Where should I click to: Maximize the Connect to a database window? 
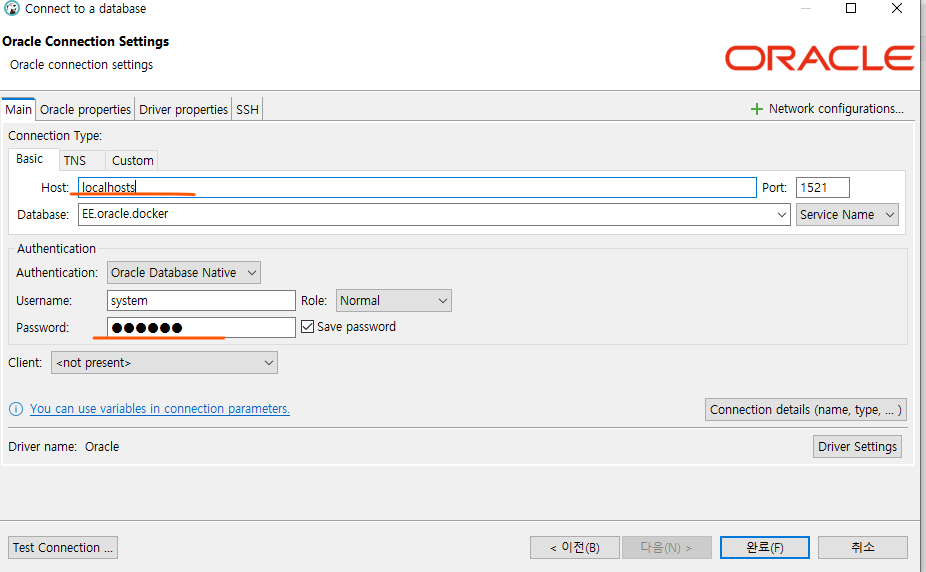[851, 8]
